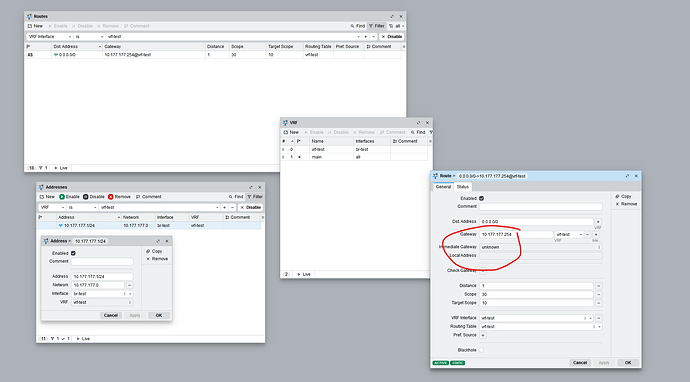The height and width of the screenshot is (382, 690).
Task: Click OK in the Route dialog
Action: (x=628, y=363)
